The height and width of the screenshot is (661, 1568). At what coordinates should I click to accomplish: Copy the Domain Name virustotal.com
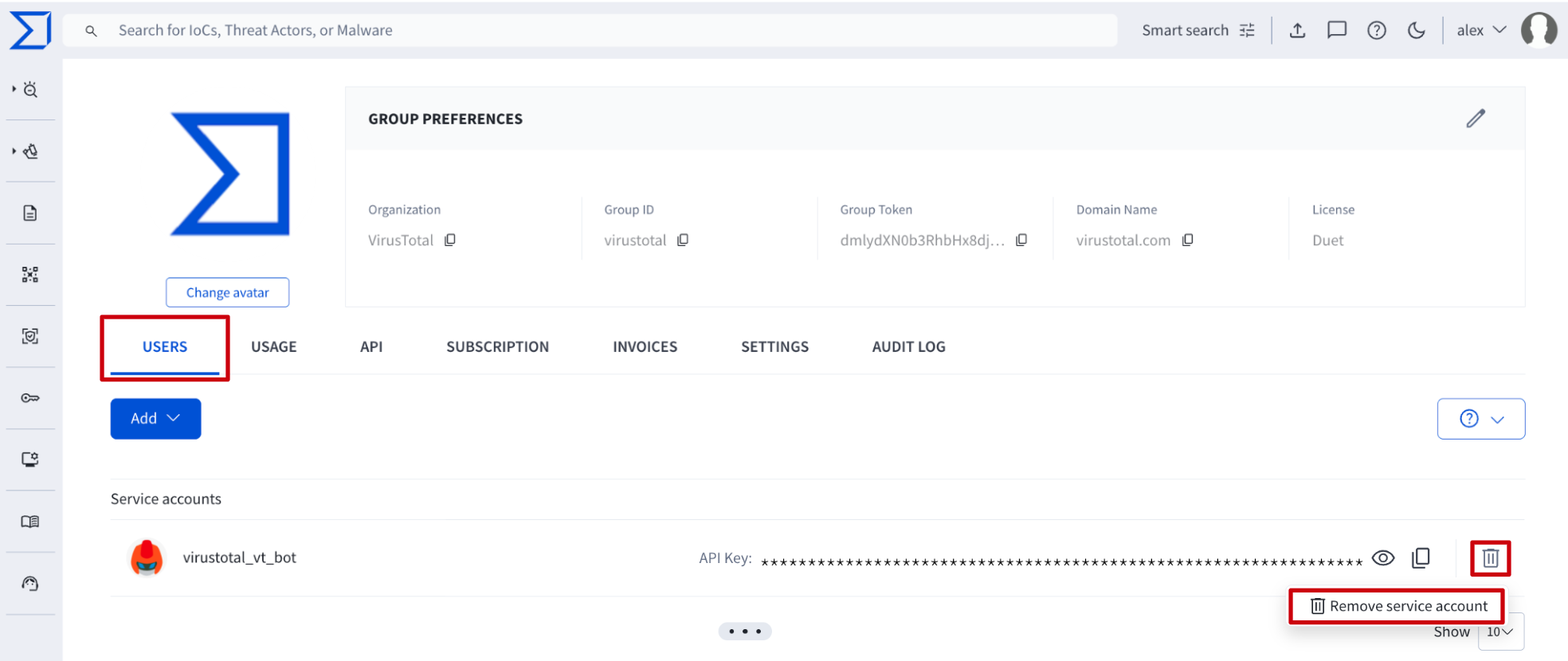(x=1187, y=240)
